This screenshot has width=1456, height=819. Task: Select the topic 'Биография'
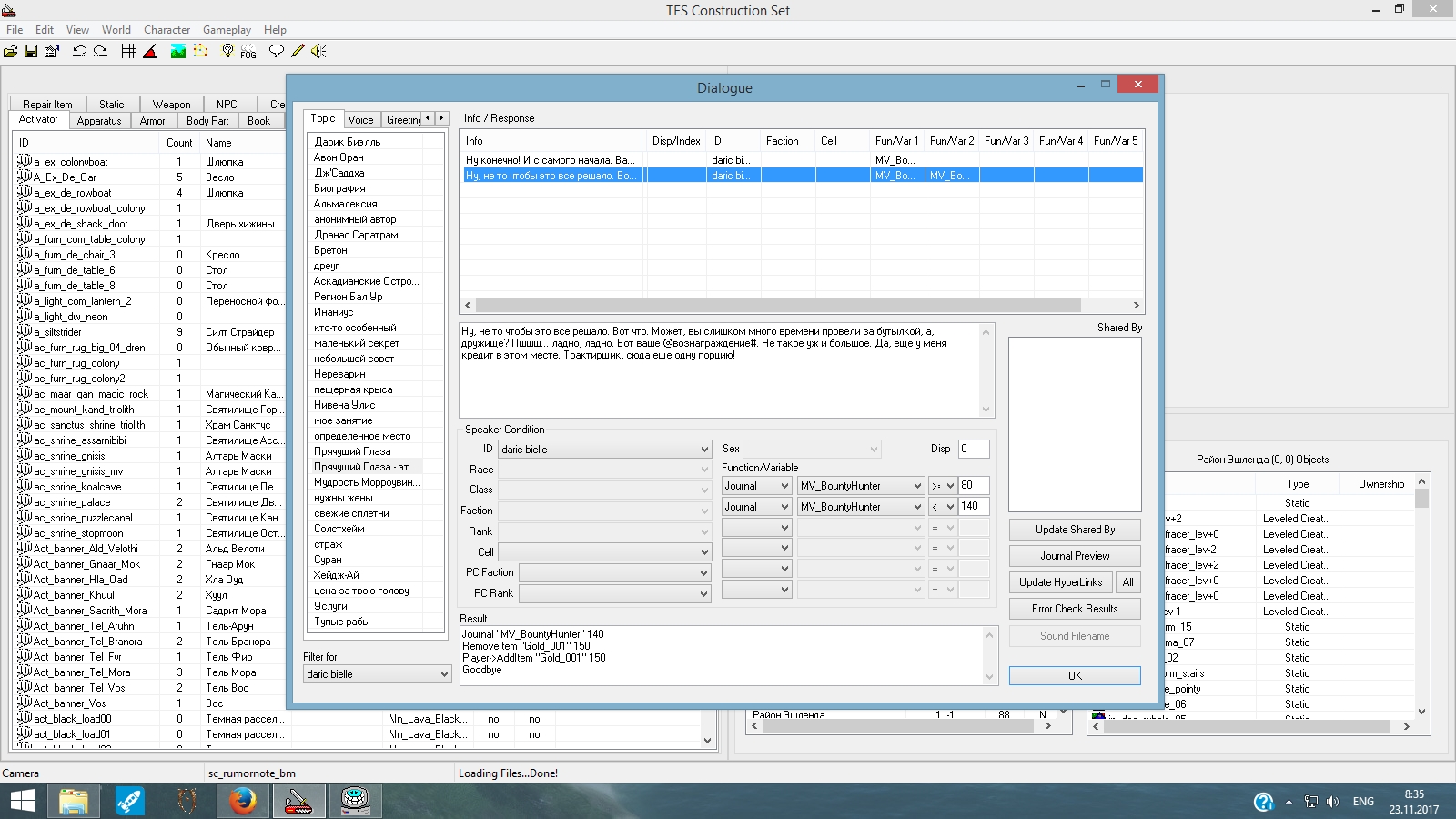[339, 188]
